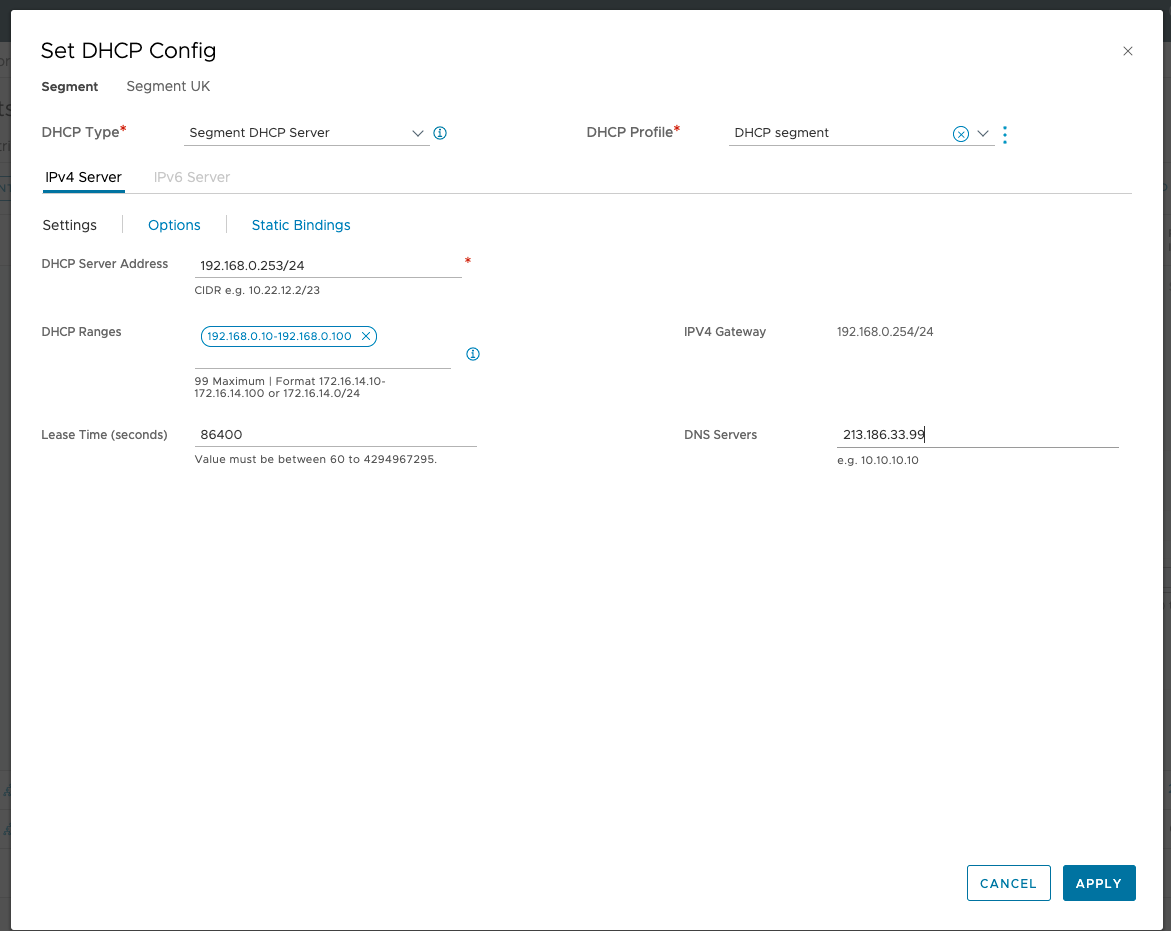This screenshot has width=1171, height=931.
Task: Open the Settings sub-tab
Action: point(70,225)
